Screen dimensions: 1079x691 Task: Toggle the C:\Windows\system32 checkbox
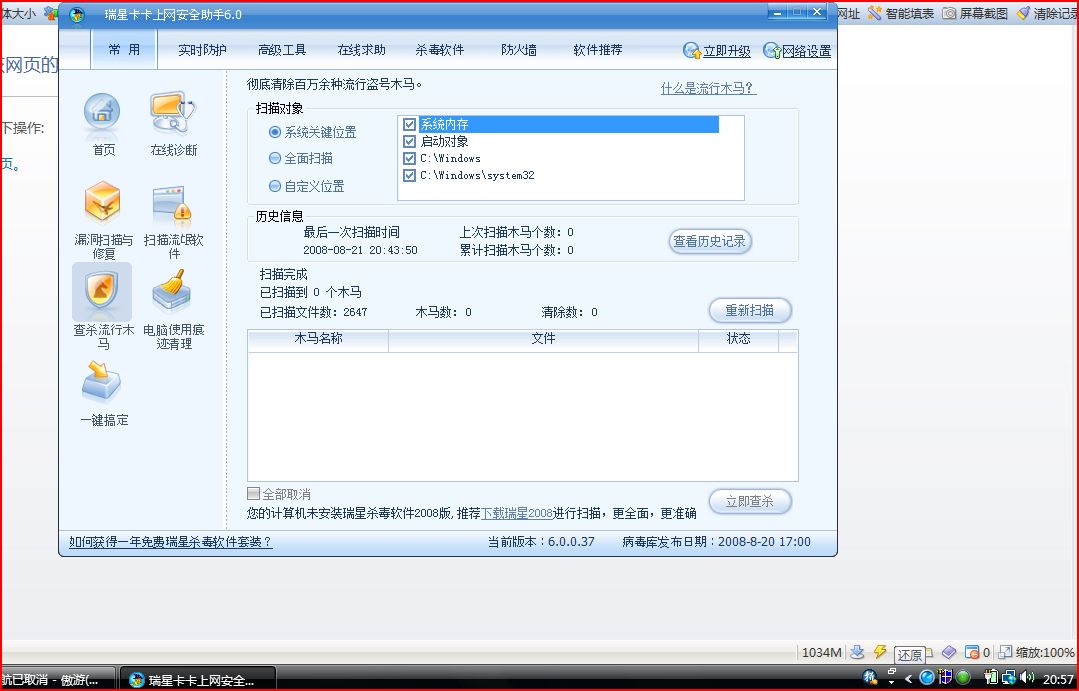point(409,176)
